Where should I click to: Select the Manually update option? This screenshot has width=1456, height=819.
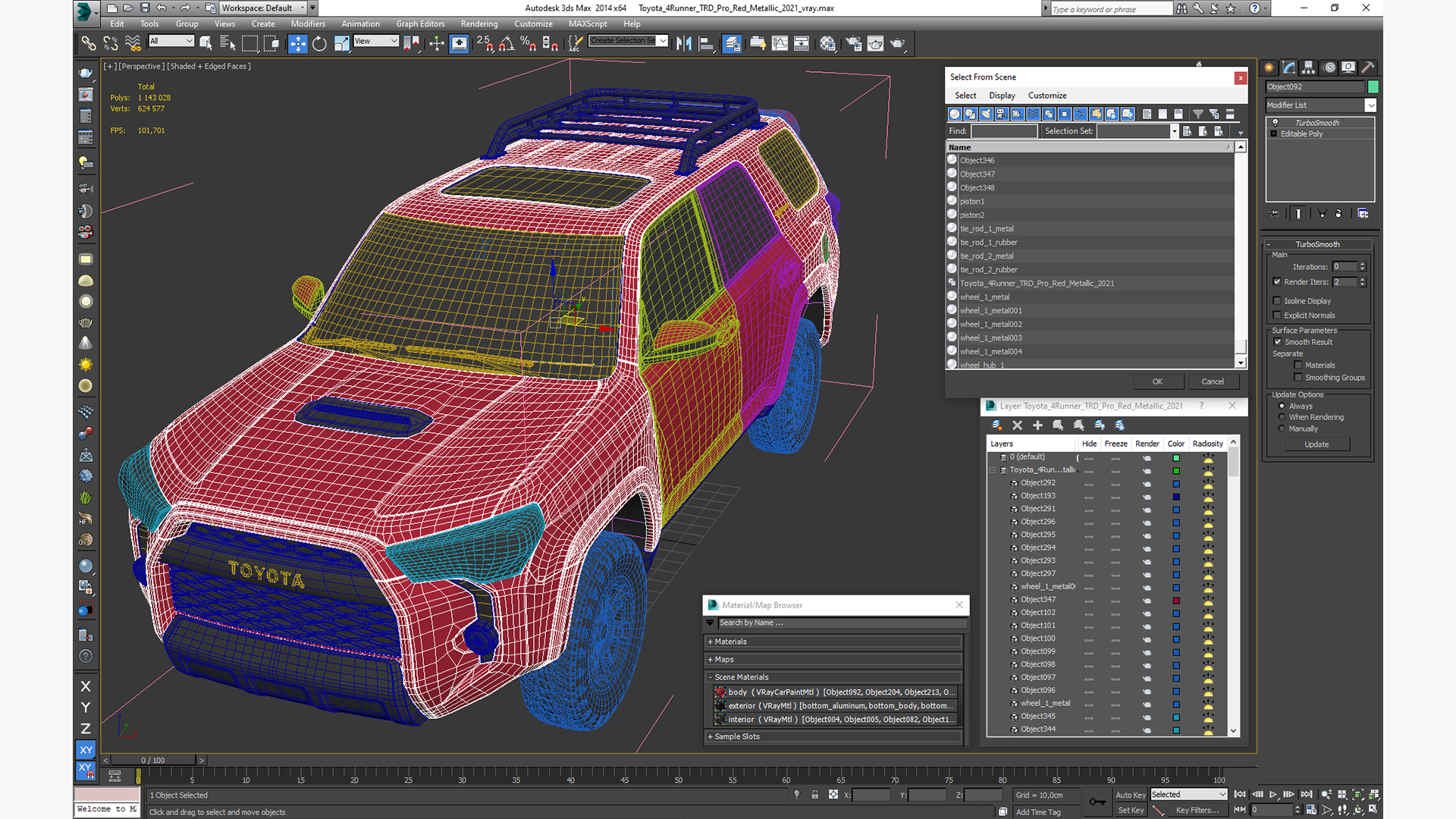tap(1282, 428)
